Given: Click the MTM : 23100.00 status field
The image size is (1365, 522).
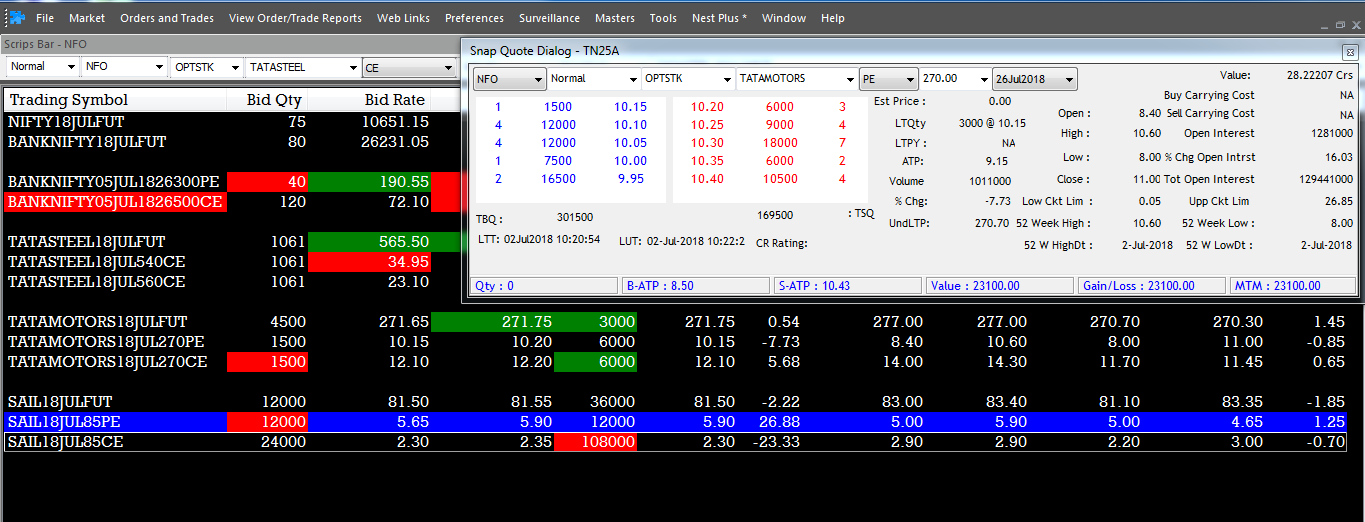Looking at the screenshot, I should [x=1293, y=286].
